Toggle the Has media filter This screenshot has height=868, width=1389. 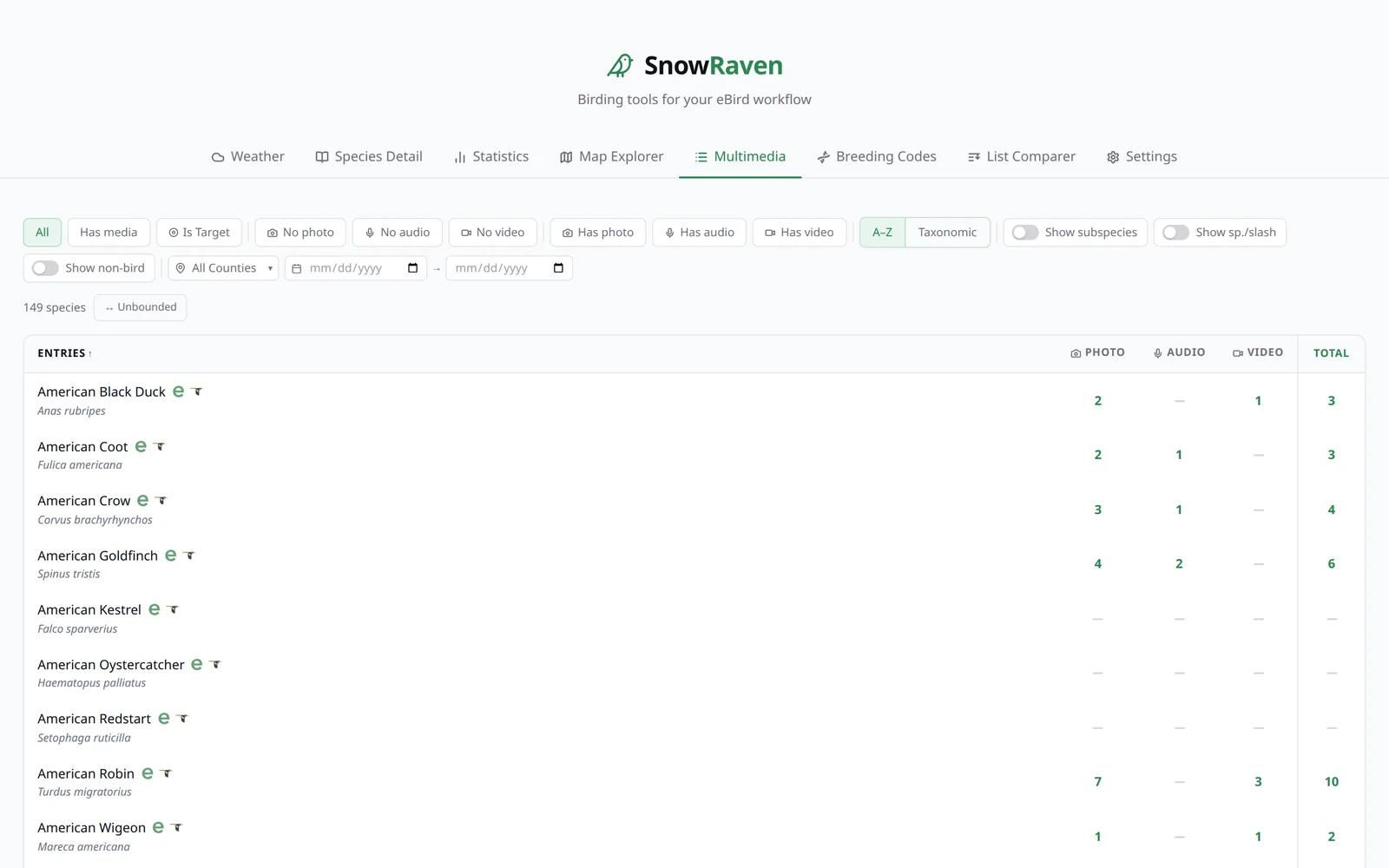tap(109, 233)
